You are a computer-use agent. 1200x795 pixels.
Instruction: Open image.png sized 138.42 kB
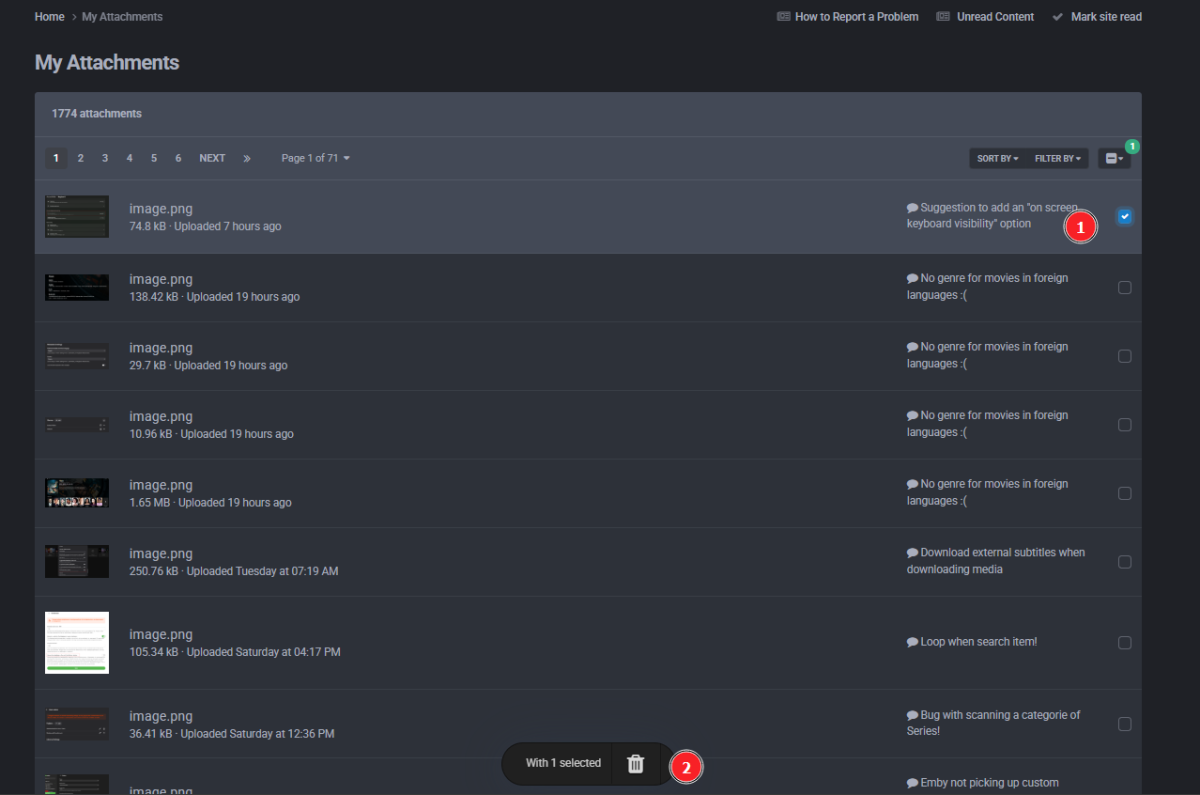(160, 279)
